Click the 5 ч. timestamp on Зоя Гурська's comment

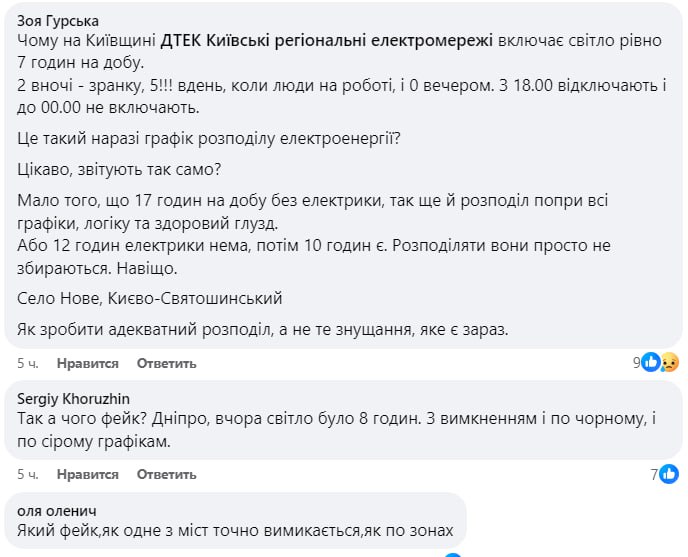tap(28, 363)
